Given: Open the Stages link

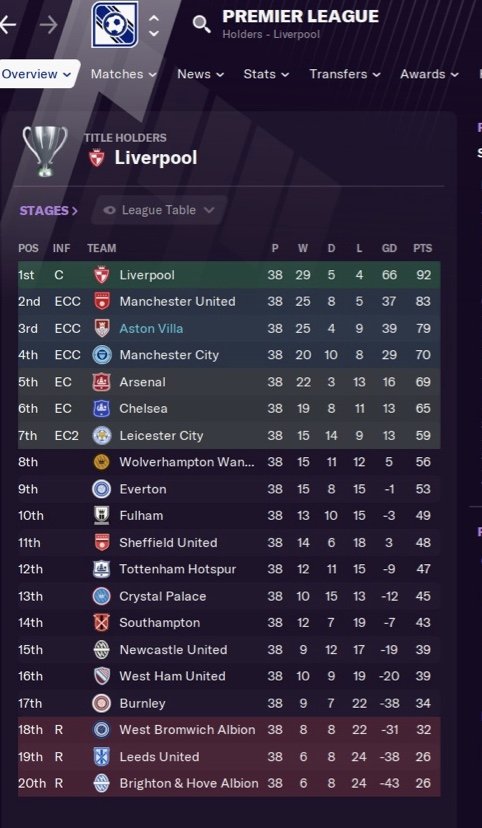Looking at the screenshot, I should [x=49, y=211].
